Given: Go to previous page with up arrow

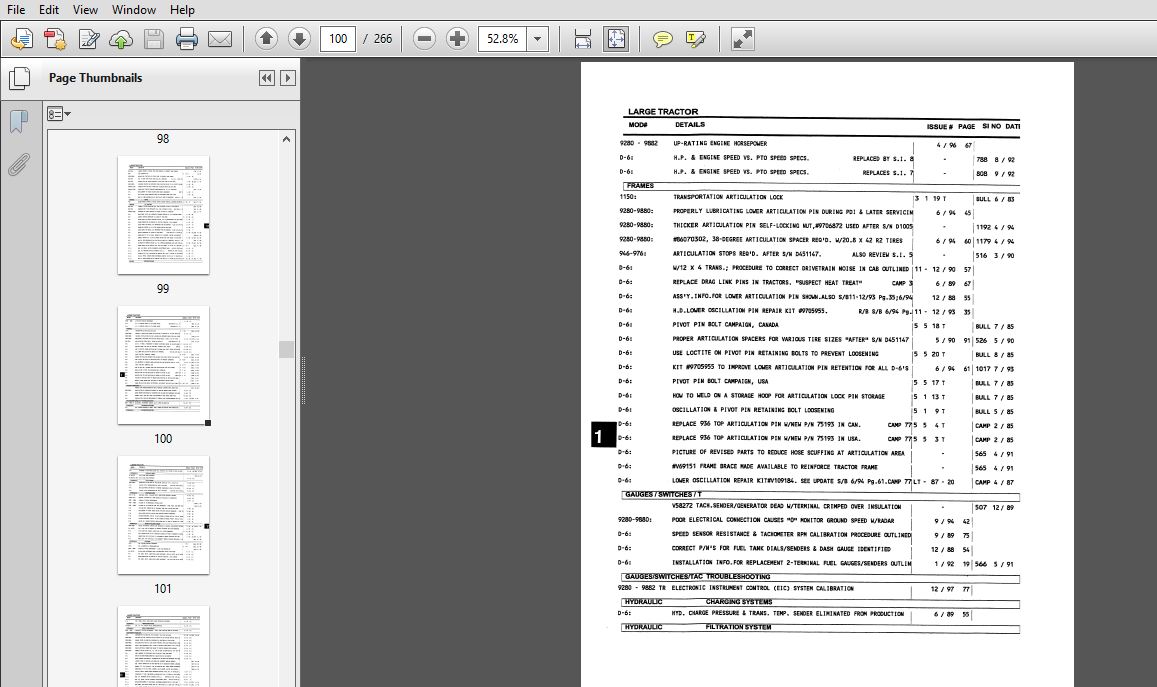Looking at the screenshot, I should coord(266,38).
